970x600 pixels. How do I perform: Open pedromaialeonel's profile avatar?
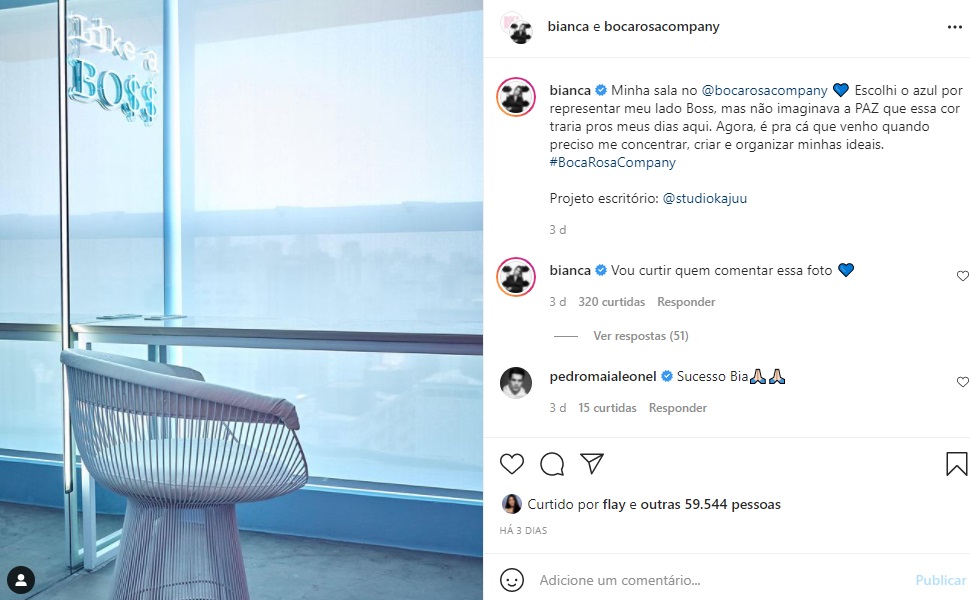click(x=516, y=382)
